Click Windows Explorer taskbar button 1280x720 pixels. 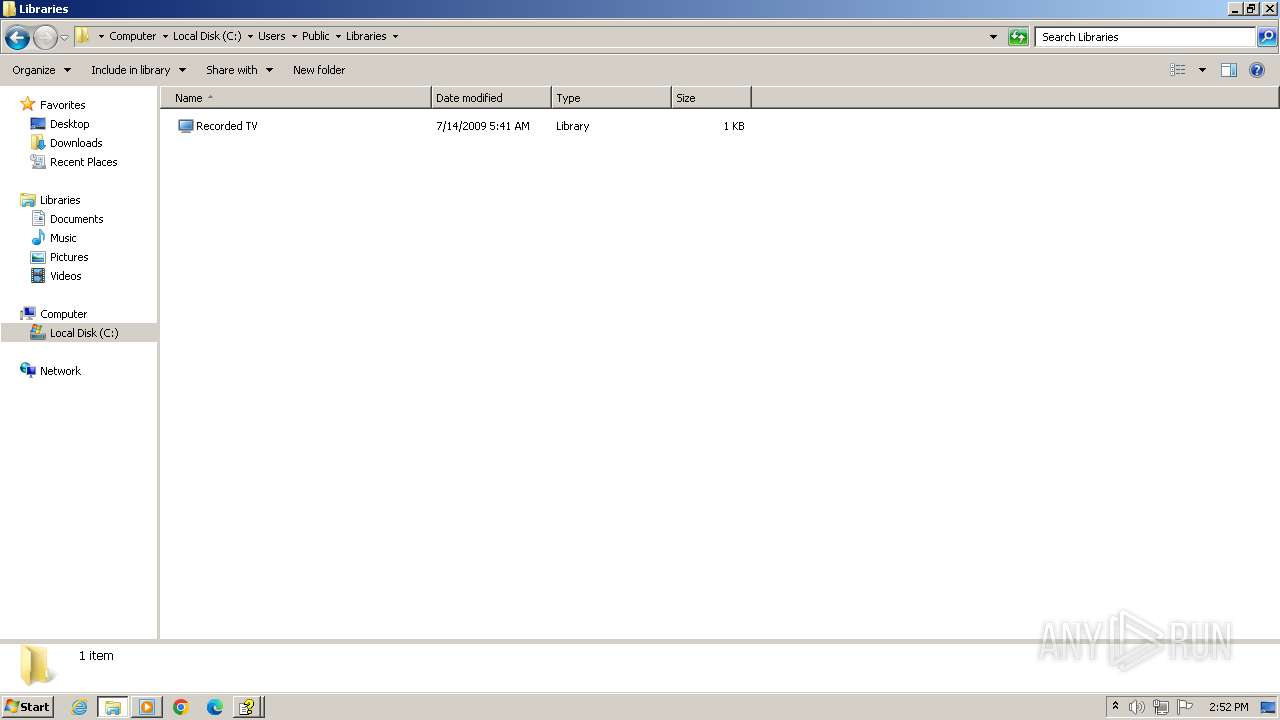click(113, 707)
